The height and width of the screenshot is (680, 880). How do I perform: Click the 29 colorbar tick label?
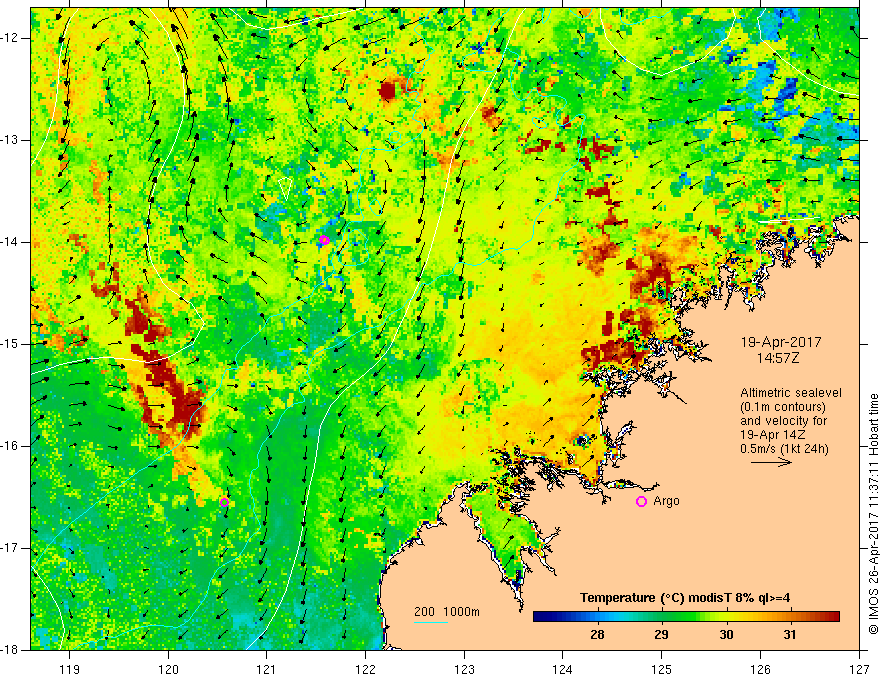pos(661,635)
